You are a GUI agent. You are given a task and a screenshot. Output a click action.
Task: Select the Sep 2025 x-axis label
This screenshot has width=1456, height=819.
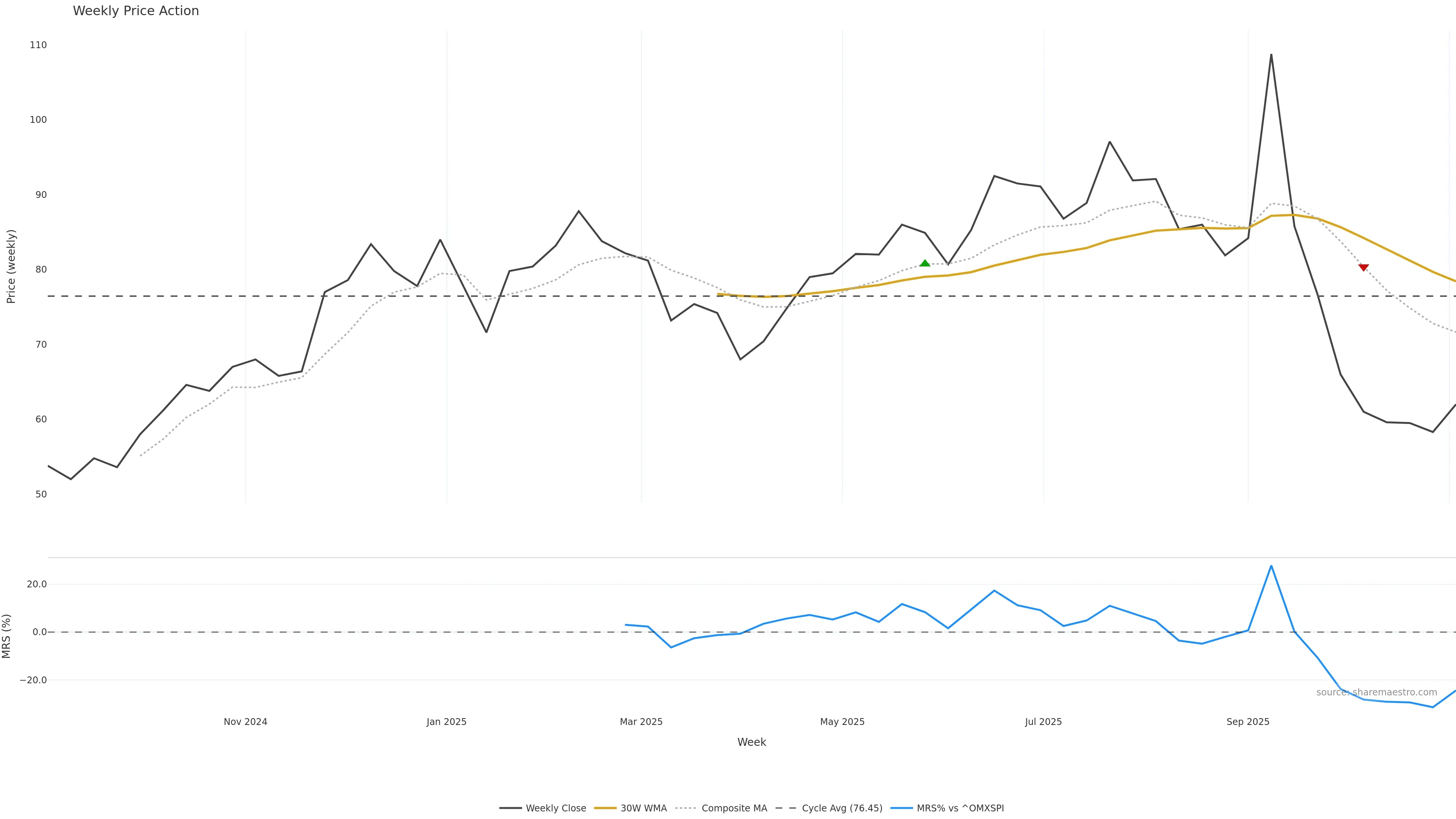[x=1248, y=722]
